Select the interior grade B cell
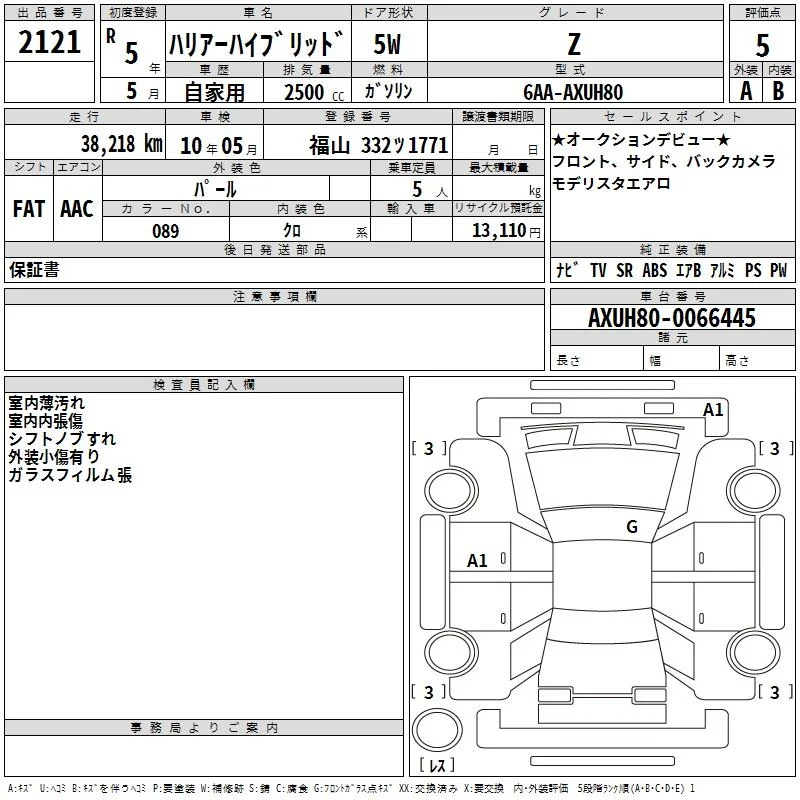The height and width of the screenshot is (800, 800). [x=779, y=91]
